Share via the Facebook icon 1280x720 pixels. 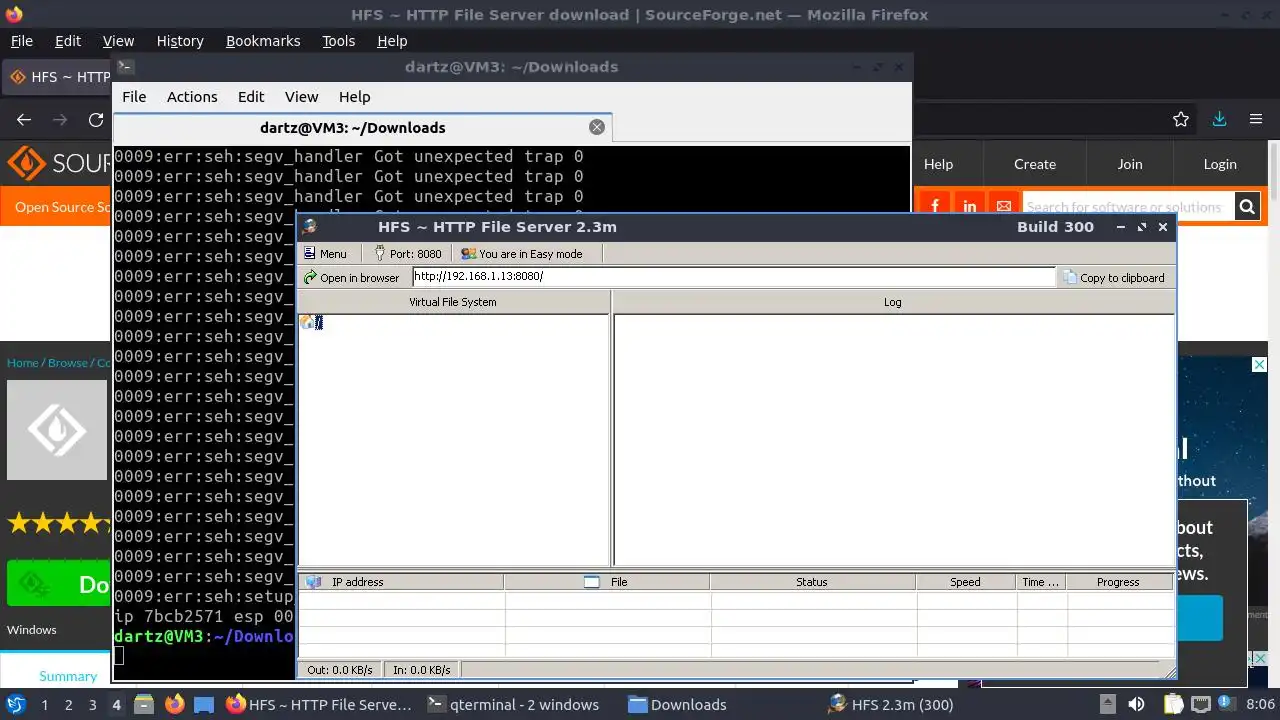935,206
